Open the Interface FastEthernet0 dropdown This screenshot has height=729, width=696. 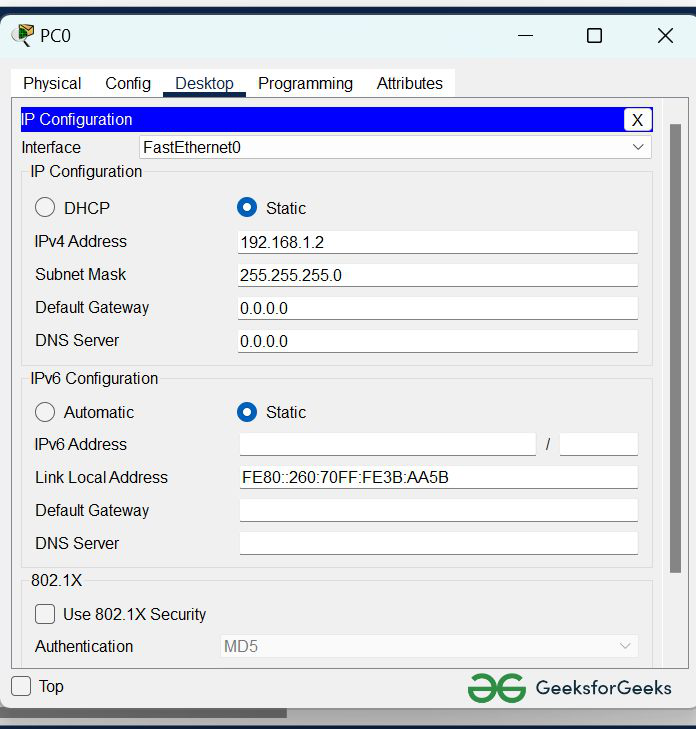[395, 147]
